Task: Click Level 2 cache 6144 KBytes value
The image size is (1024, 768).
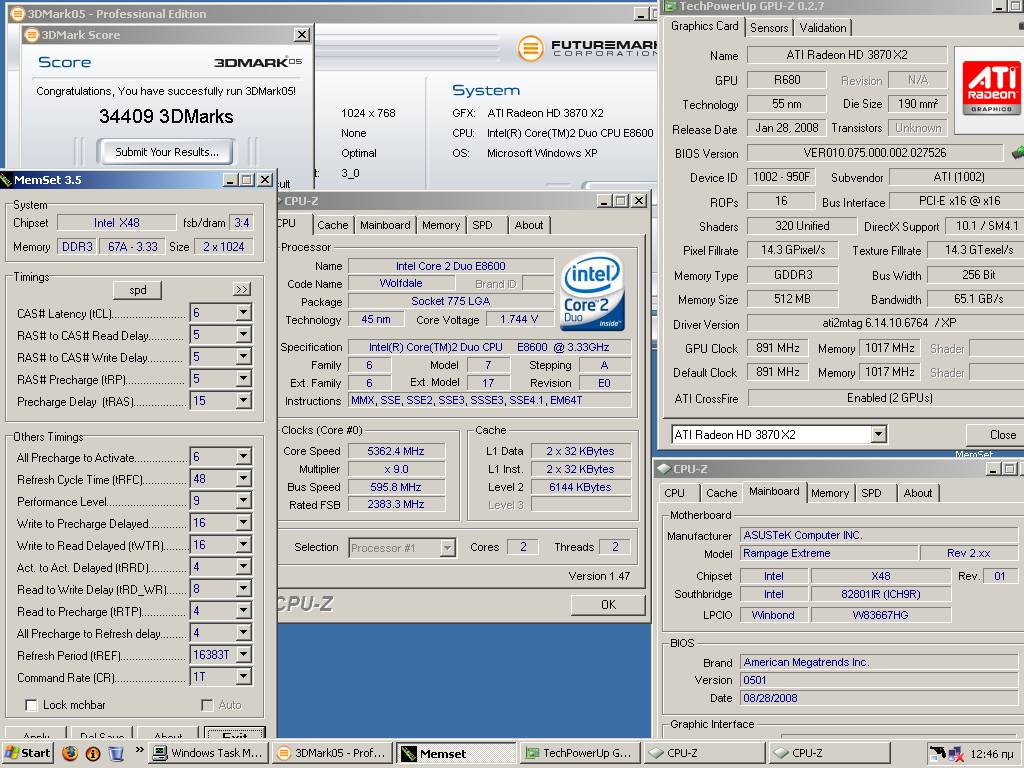Action: [x=580, y=487]
